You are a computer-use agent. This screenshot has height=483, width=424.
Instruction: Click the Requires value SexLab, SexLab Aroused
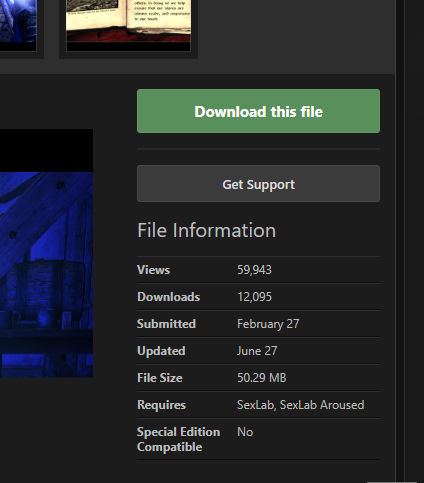click(x=300, y=405)
